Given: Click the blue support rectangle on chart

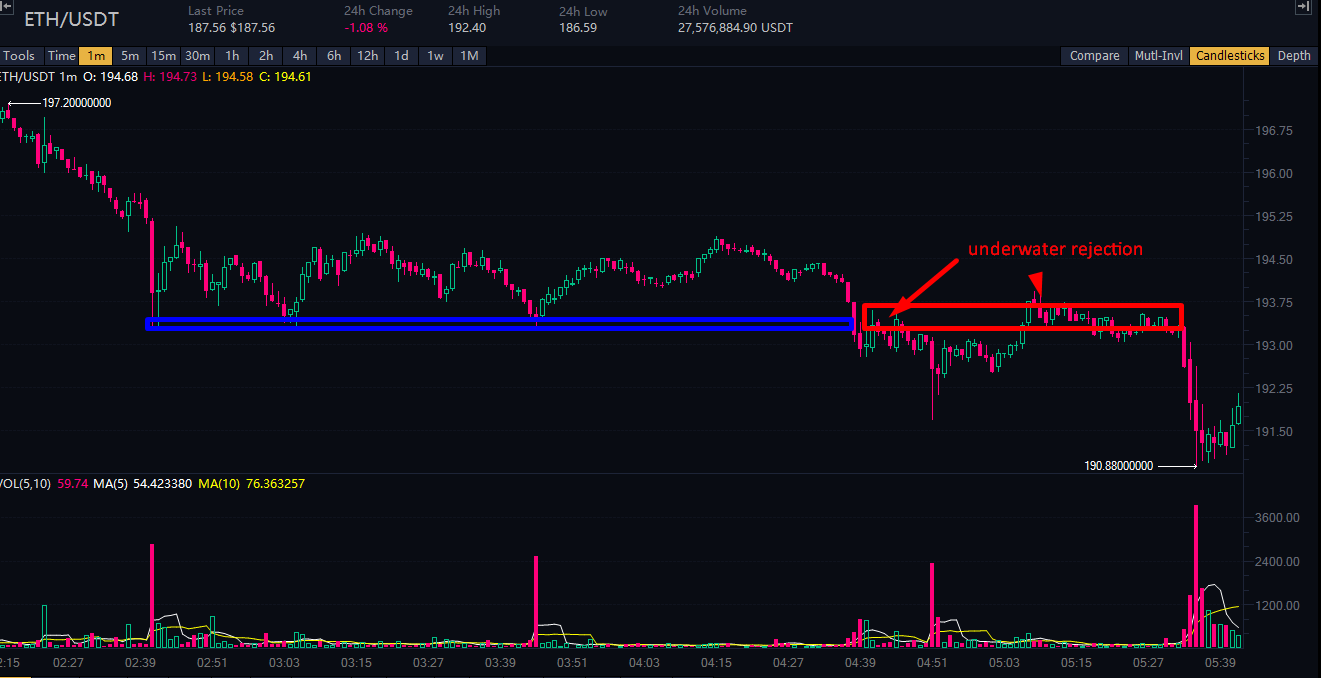Looking at the screenshot, I should coord(500,324).
